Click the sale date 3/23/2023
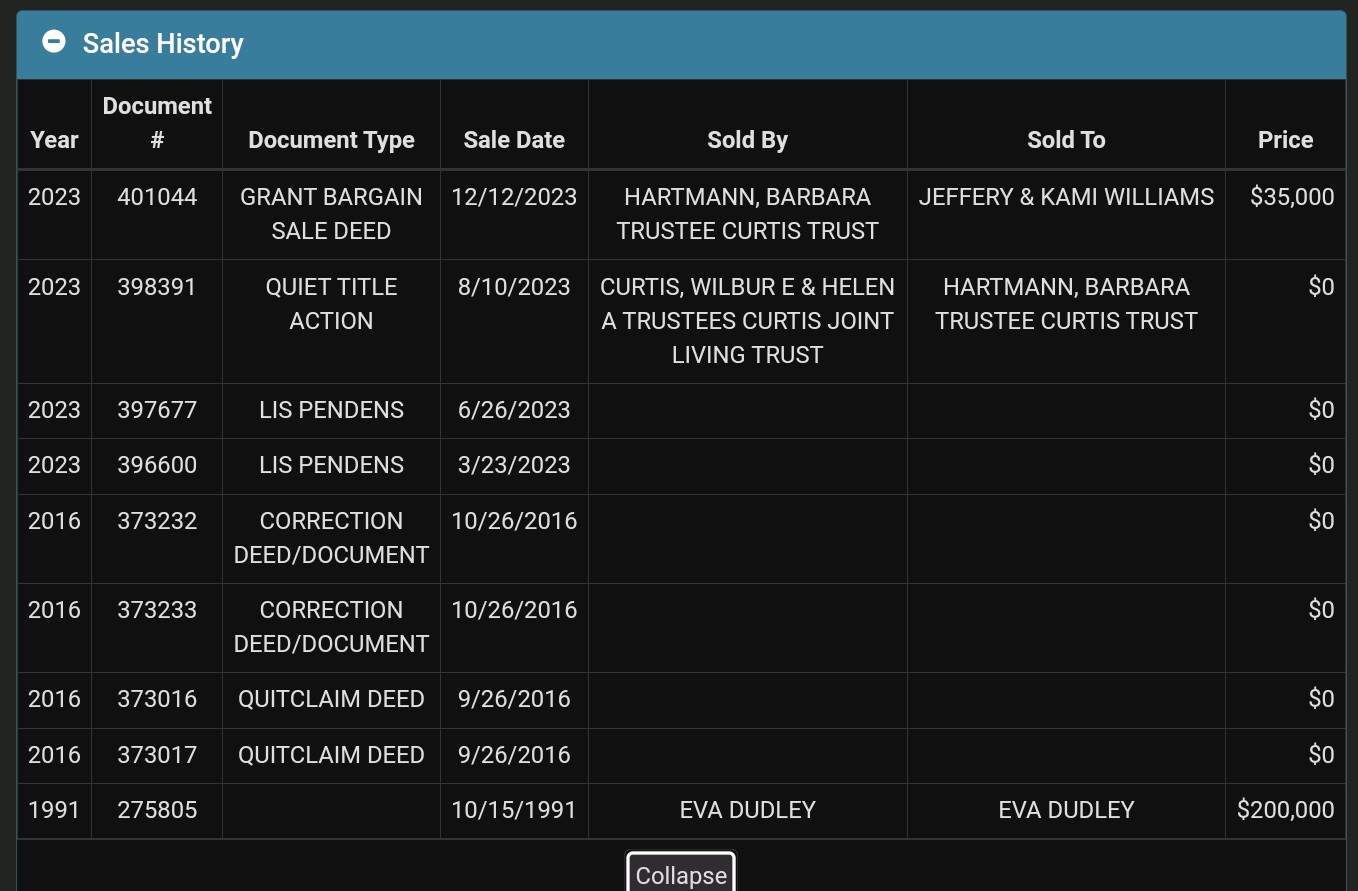1358x891 pixels. coord(514,465)
